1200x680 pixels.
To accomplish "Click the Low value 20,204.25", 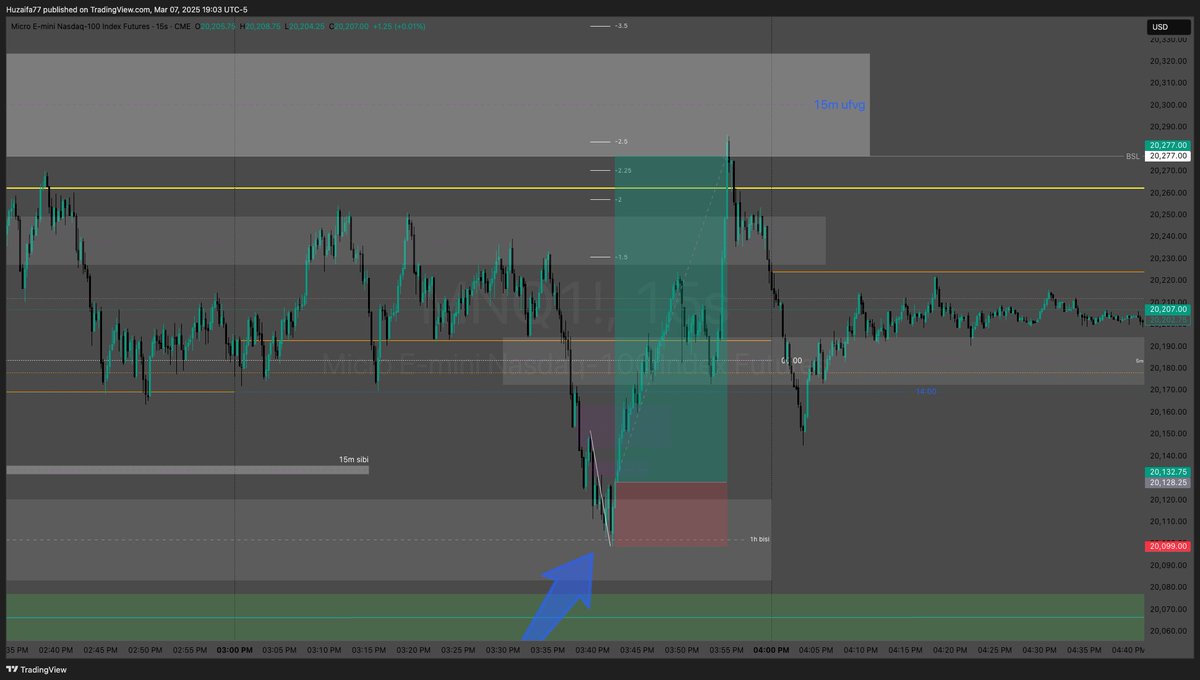I will point(308,26).
